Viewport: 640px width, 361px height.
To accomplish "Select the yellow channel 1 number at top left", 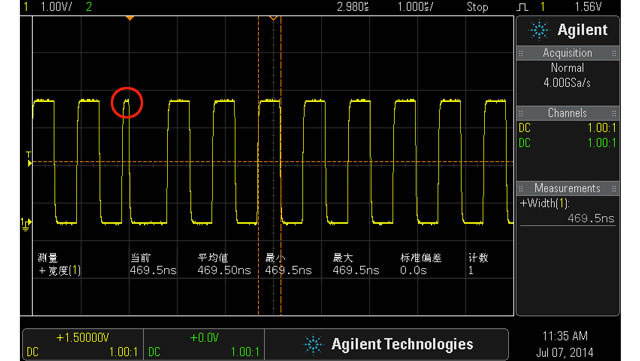I will (26, 7).
